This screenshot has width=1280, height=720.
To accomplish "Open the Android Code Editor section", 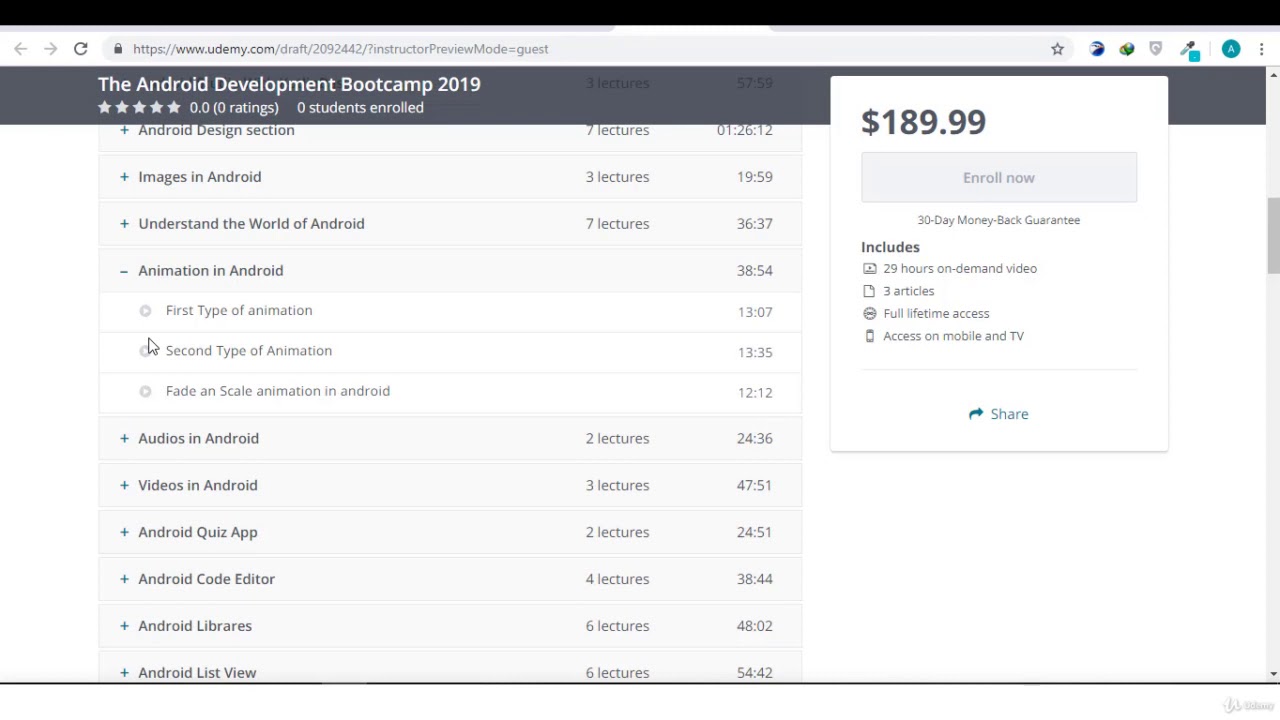I will coord(206,579).
